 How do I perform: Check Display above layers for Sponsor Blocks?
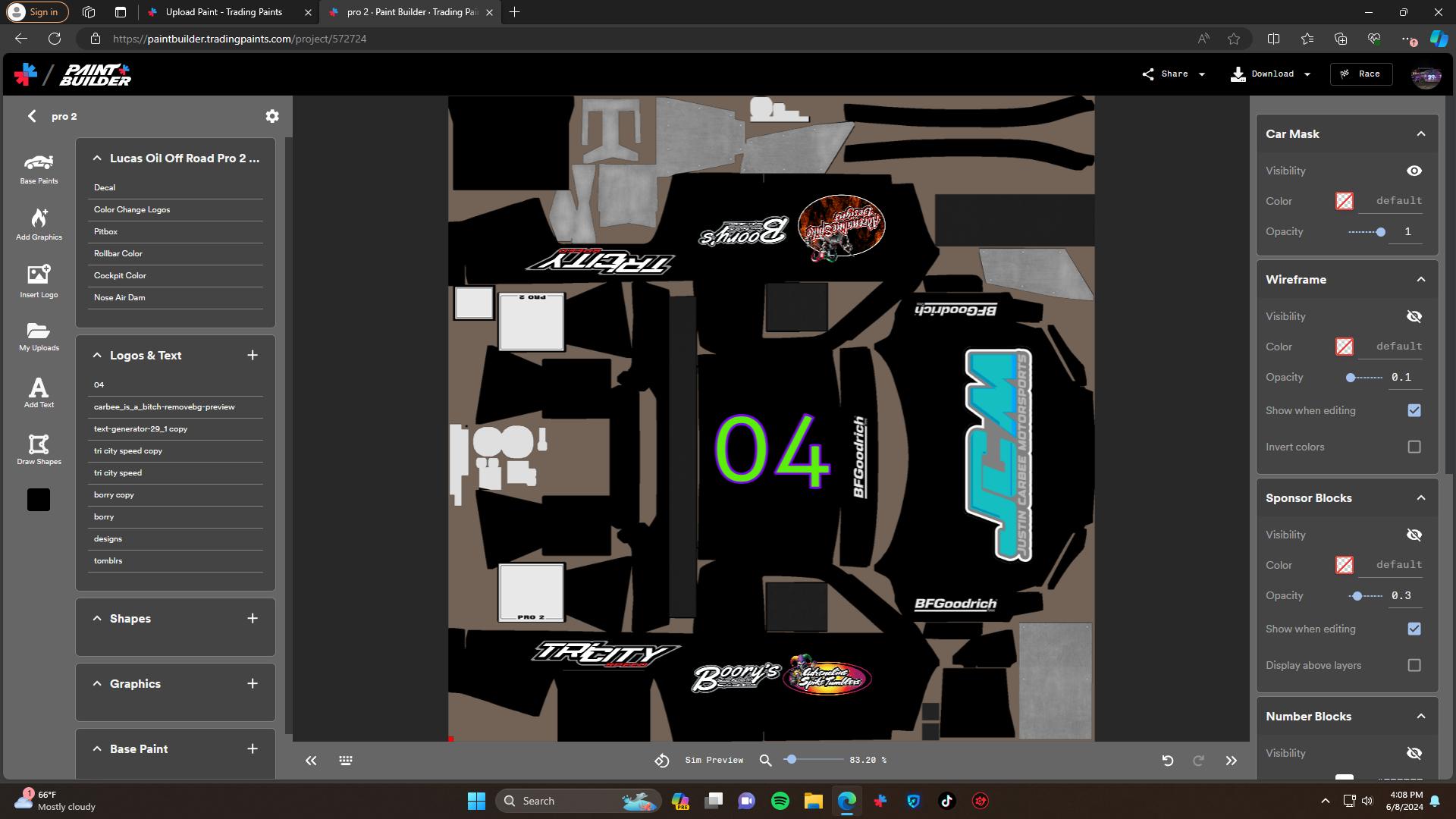tap(1414, 665)
